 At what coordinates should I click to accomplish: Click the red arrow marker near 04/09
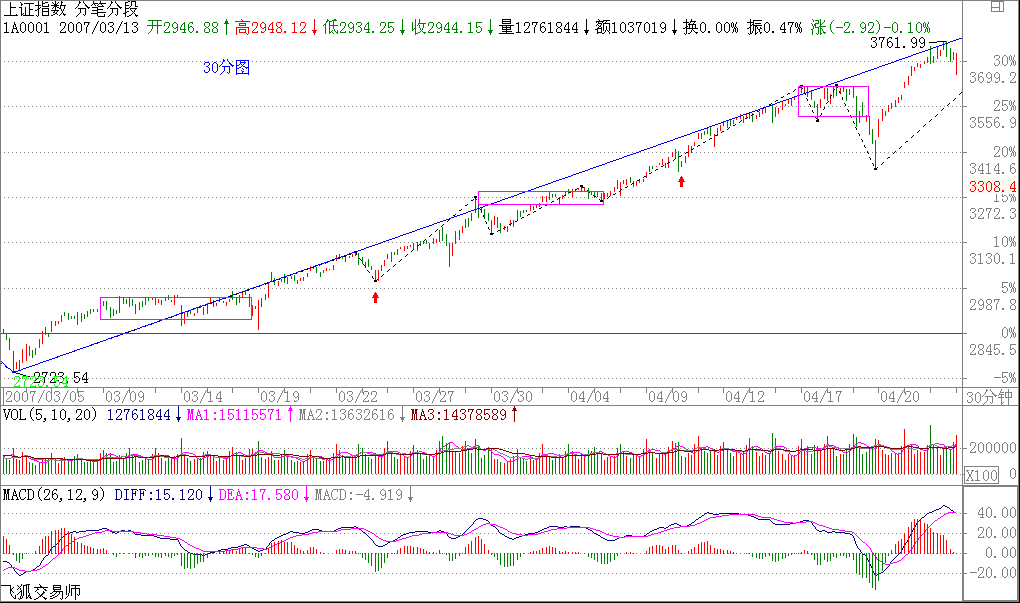(682, 181)
